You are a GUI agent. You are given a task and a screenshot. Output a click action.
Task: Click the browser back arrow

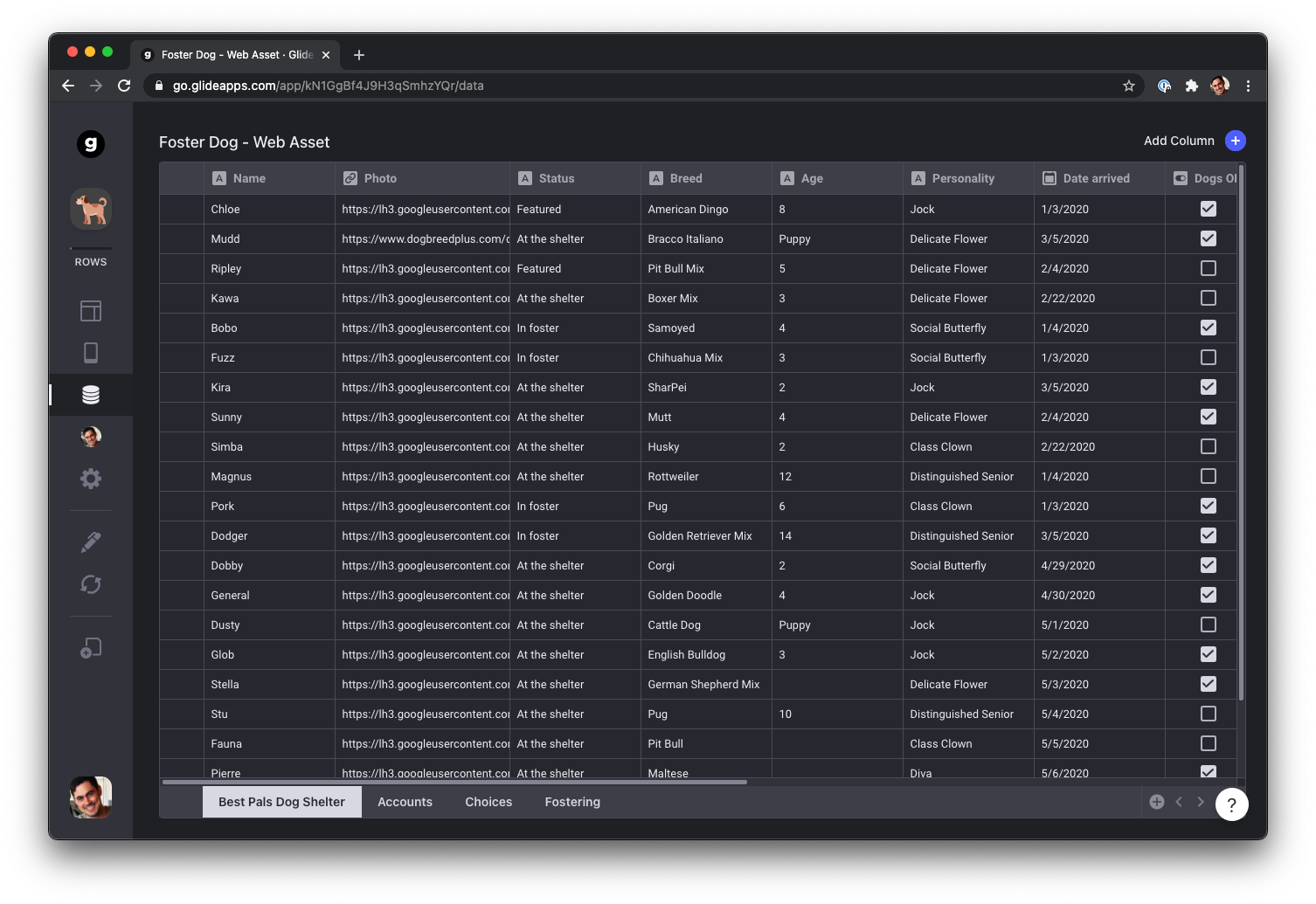click(x=68, y=86)
